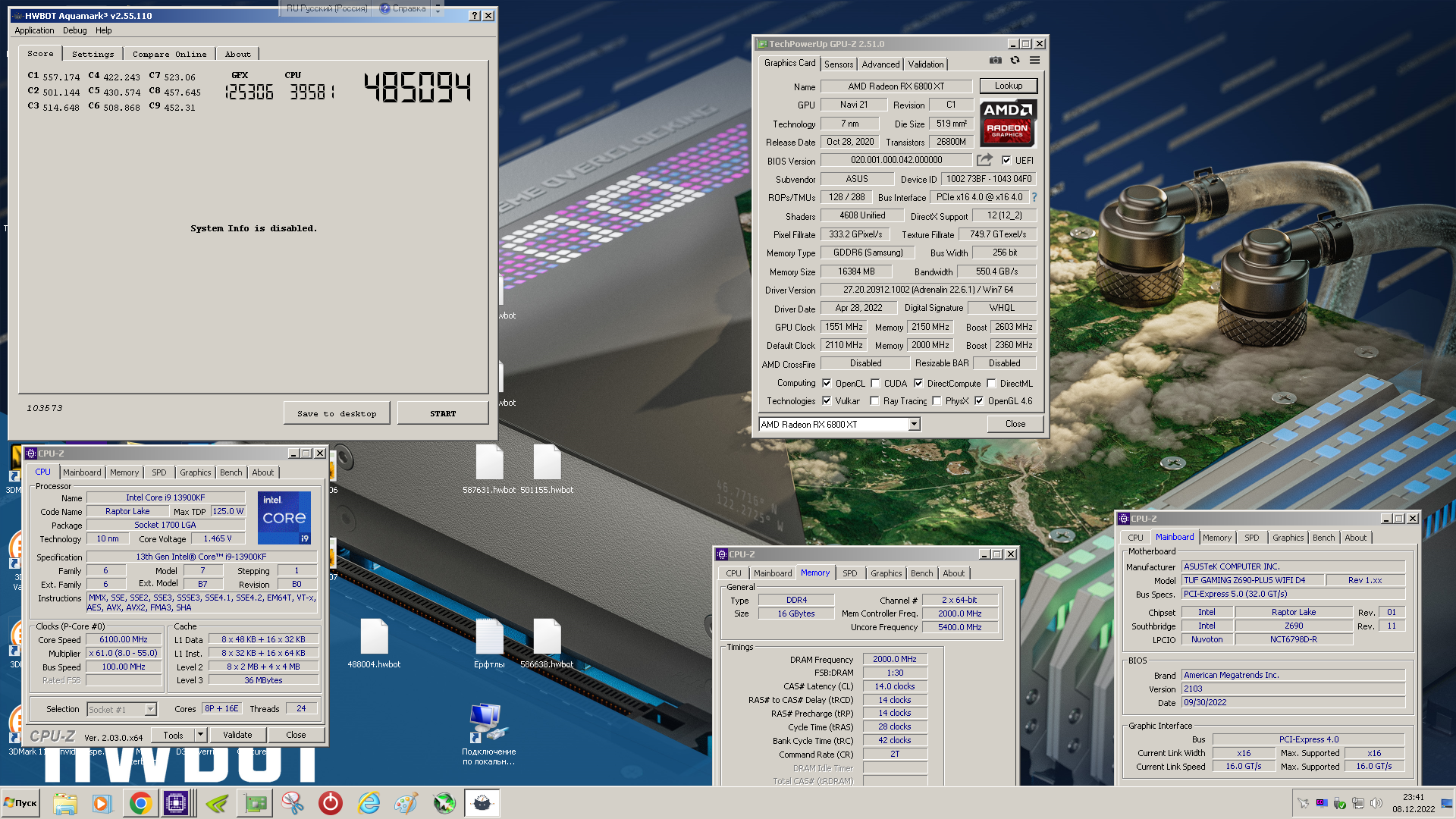The height and width of the screenshot is (819, 1456).
Task: Click the Intel Core i9 logo in CPU-Z
Action: (x=284, y=518)
